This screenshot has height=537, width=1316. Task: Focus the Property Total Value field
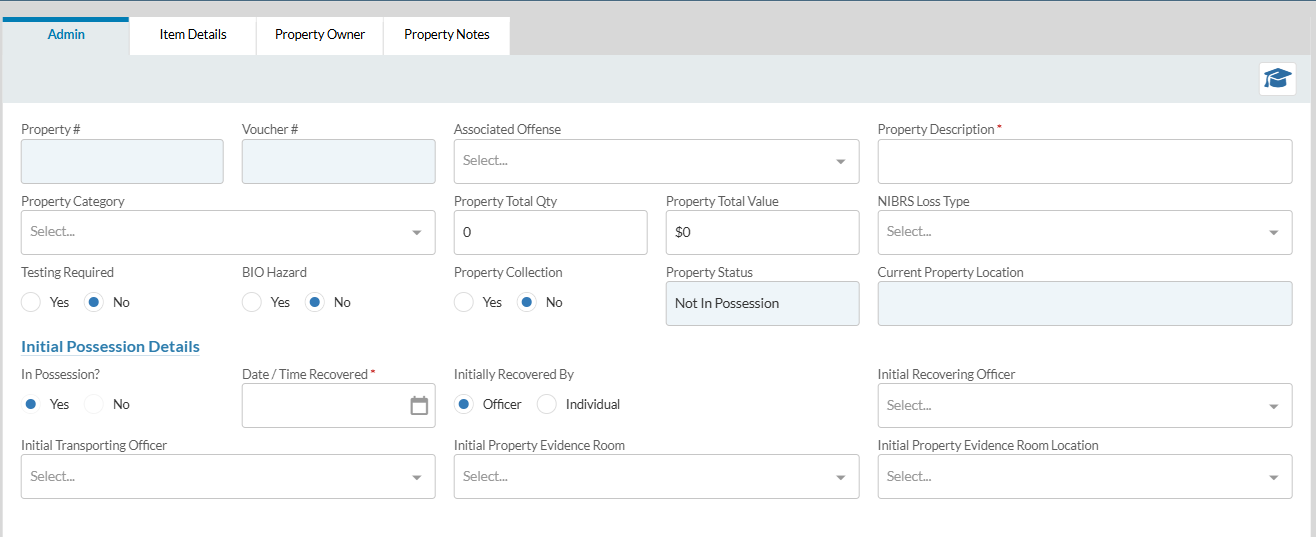(x=762, y=232)
